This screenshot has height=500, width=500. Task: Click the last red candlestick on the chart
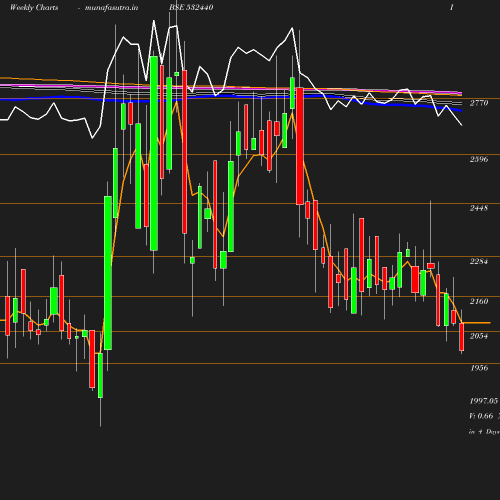point(462,337)
